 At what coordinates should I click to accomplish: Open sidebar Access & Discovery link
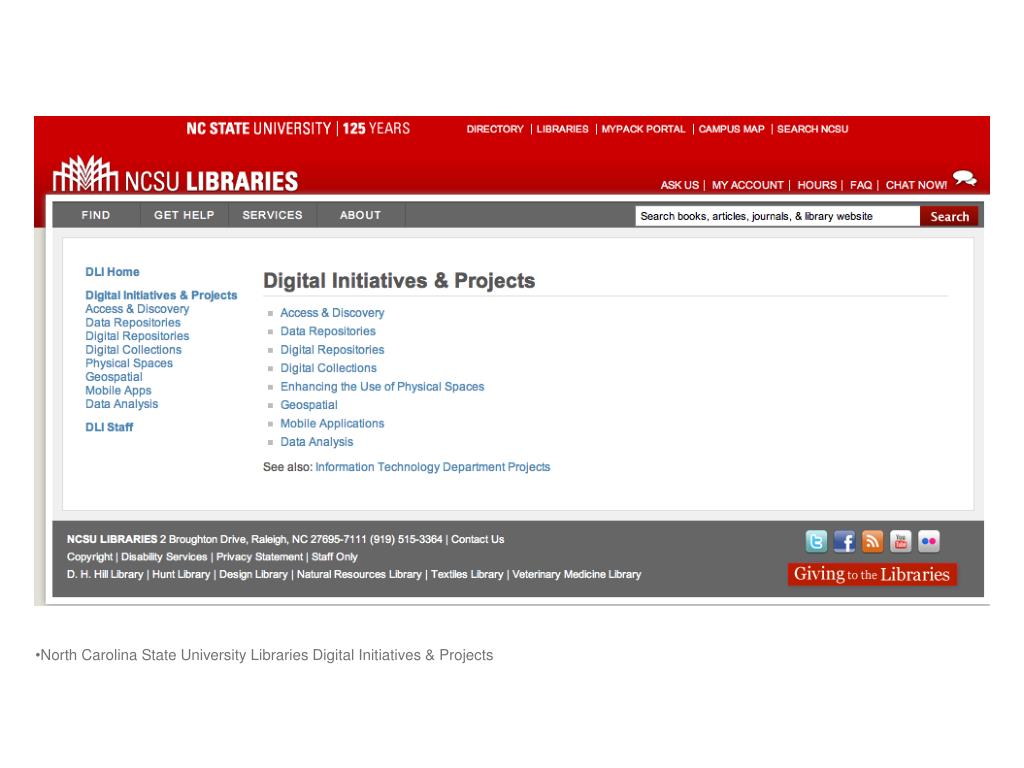(137, 309)
